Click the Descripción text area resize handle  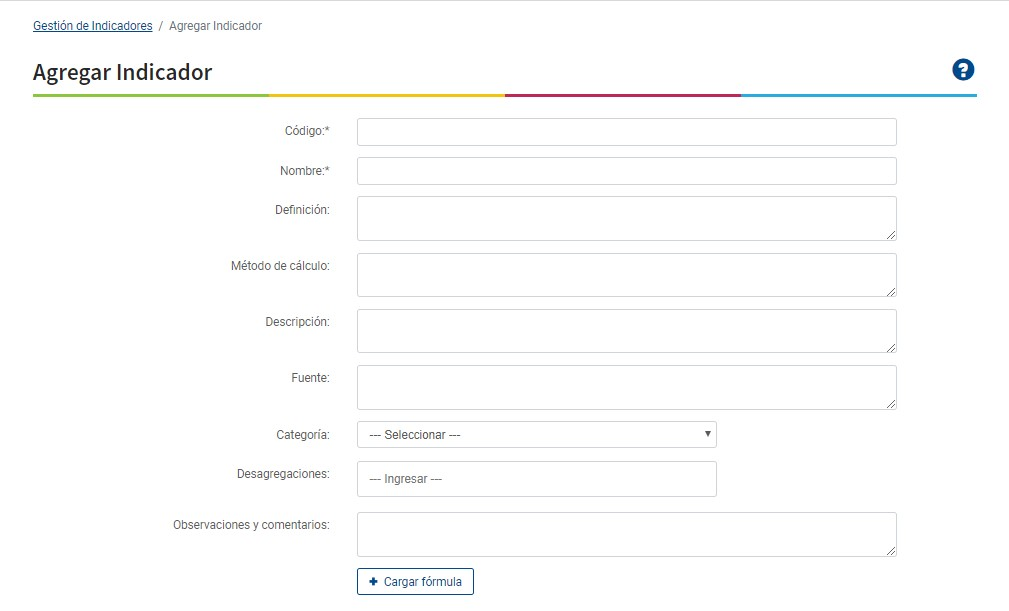pos(891,347)
